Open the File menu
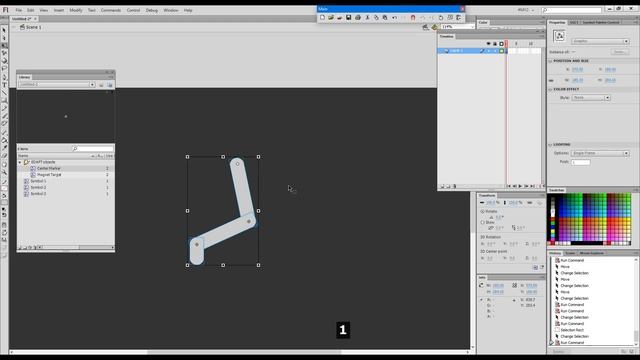Image resolution: width=640 pixels, height=360 pixels. click(x=18, y=10)
